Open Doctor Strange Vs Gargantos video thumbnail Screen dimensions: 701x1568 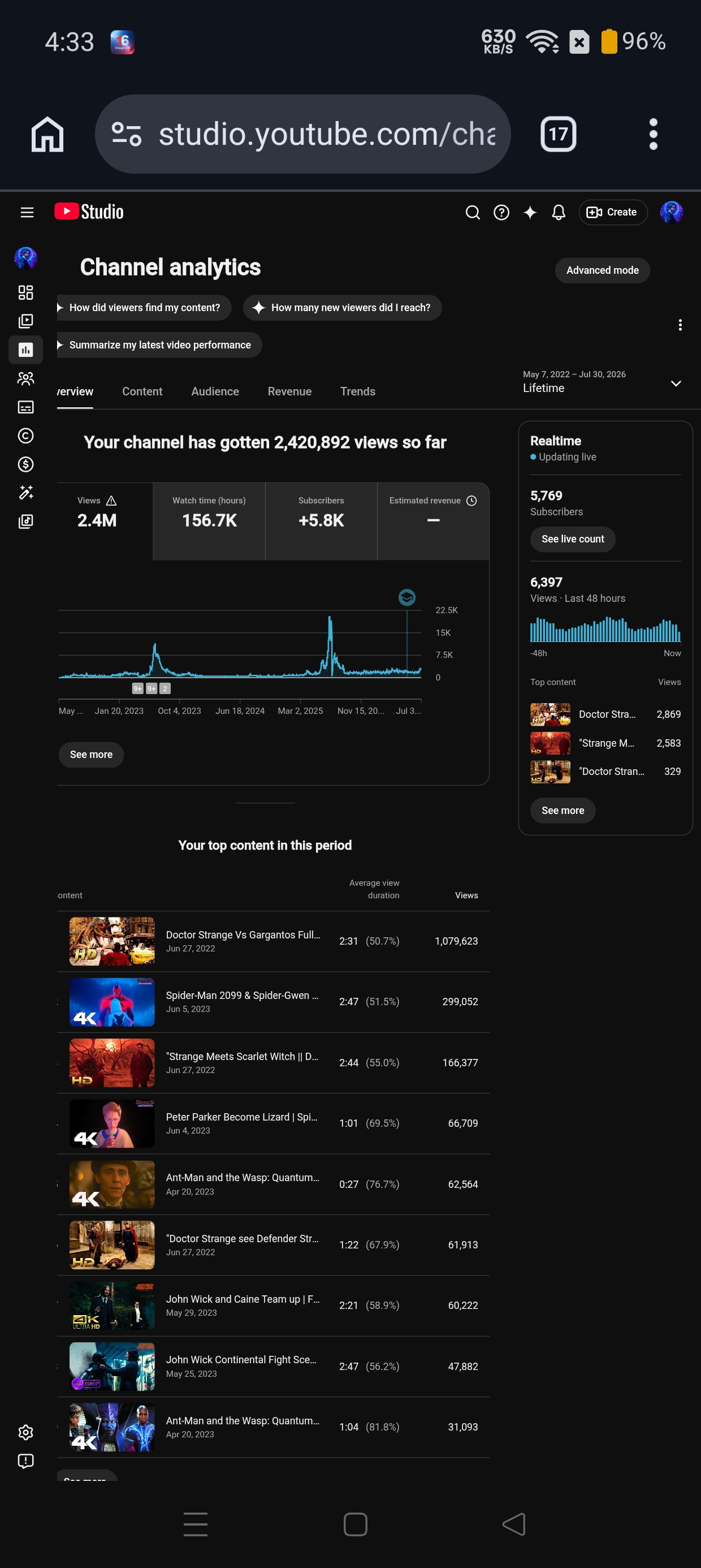coord(112,941)
